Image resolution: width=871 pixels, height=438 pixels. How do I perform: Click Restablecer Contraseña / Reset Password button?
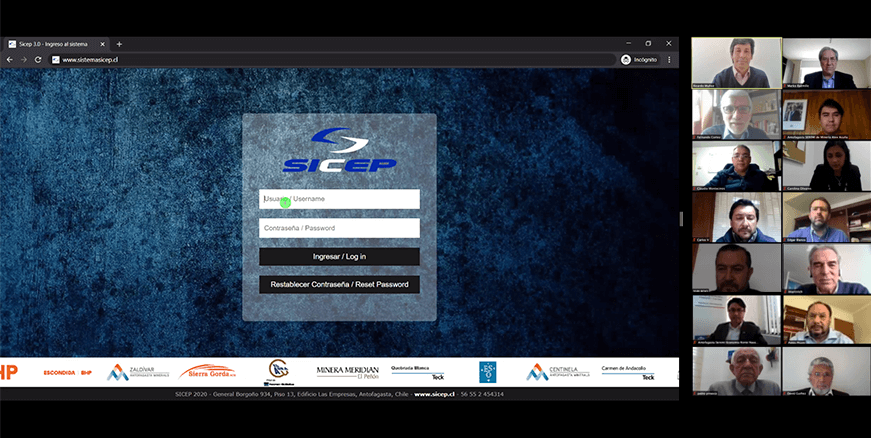tap(339, 284)
